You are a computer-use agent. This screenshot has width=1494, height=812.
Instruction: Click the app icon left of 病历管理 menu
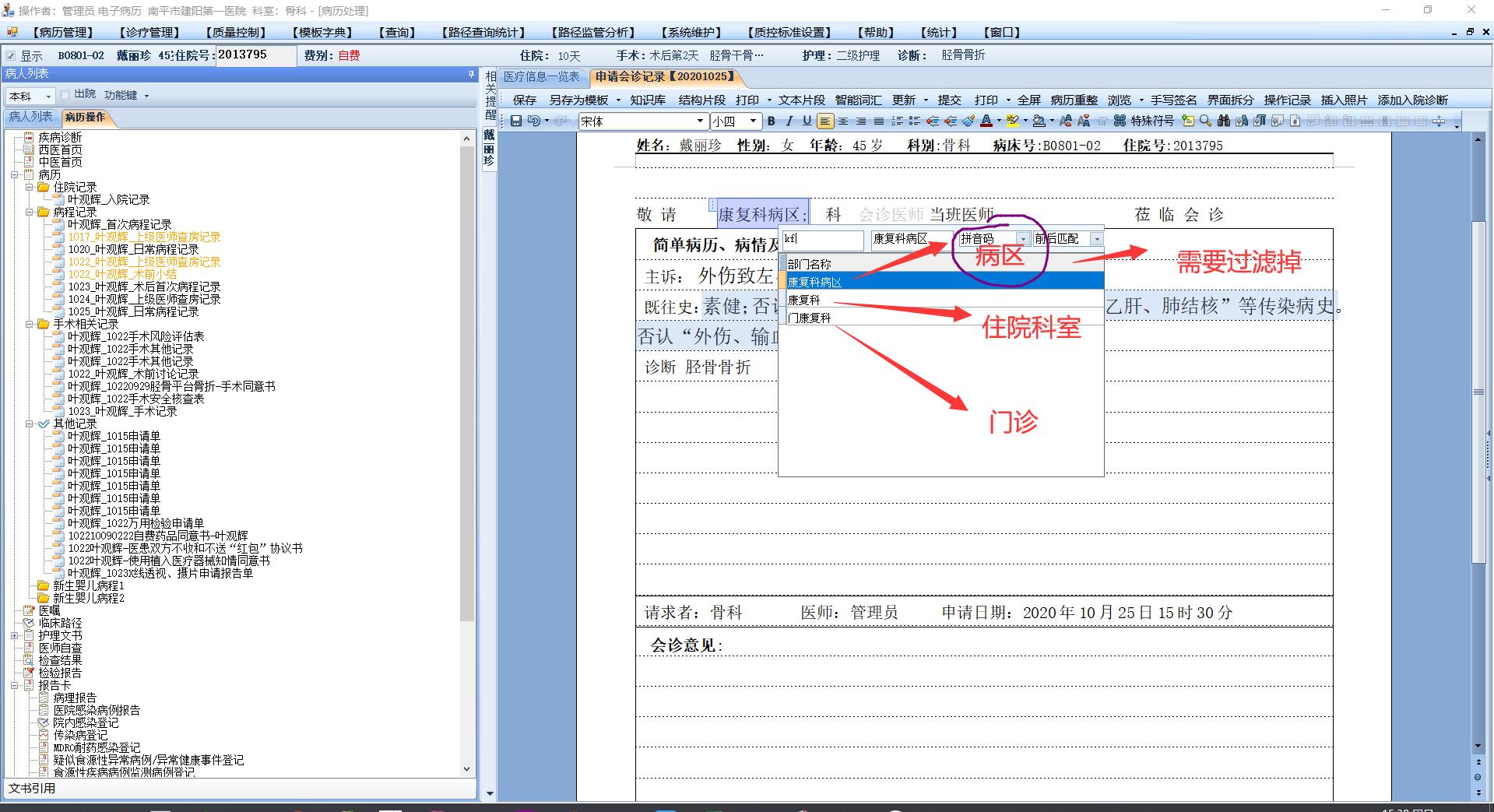12,32
